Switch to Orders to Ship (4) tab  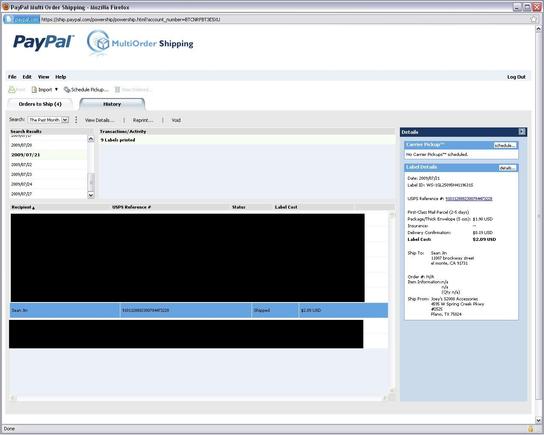point(40,104)
